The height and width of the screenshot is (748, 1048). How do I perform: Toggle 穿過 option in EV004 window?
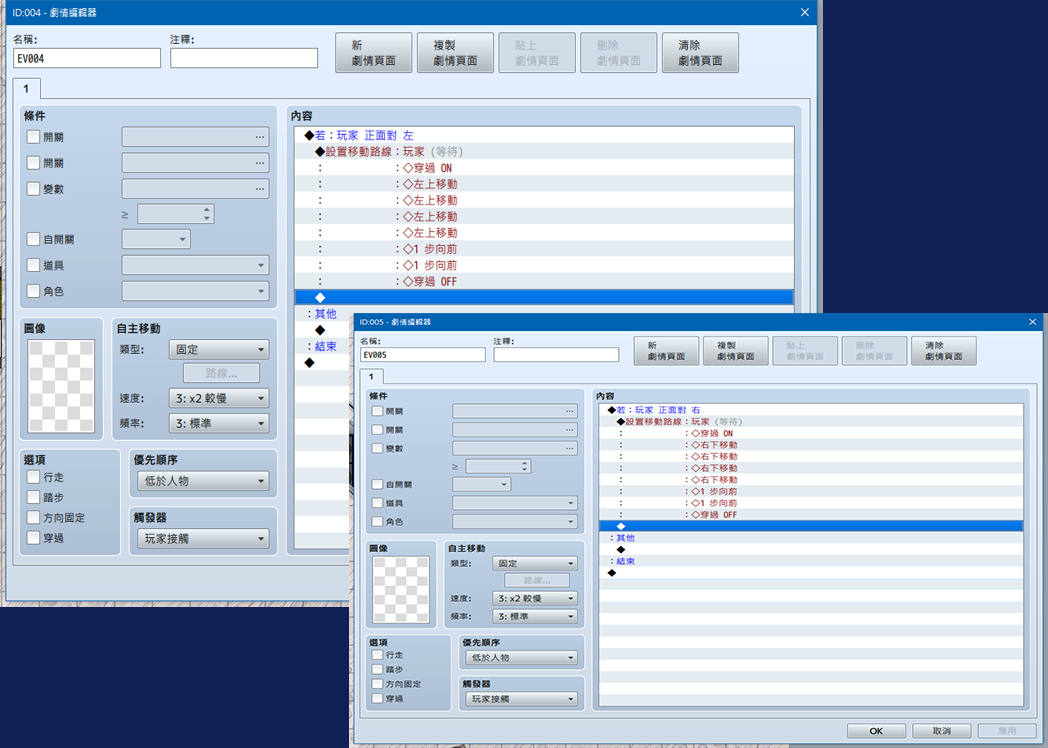[x=33, y=537]
